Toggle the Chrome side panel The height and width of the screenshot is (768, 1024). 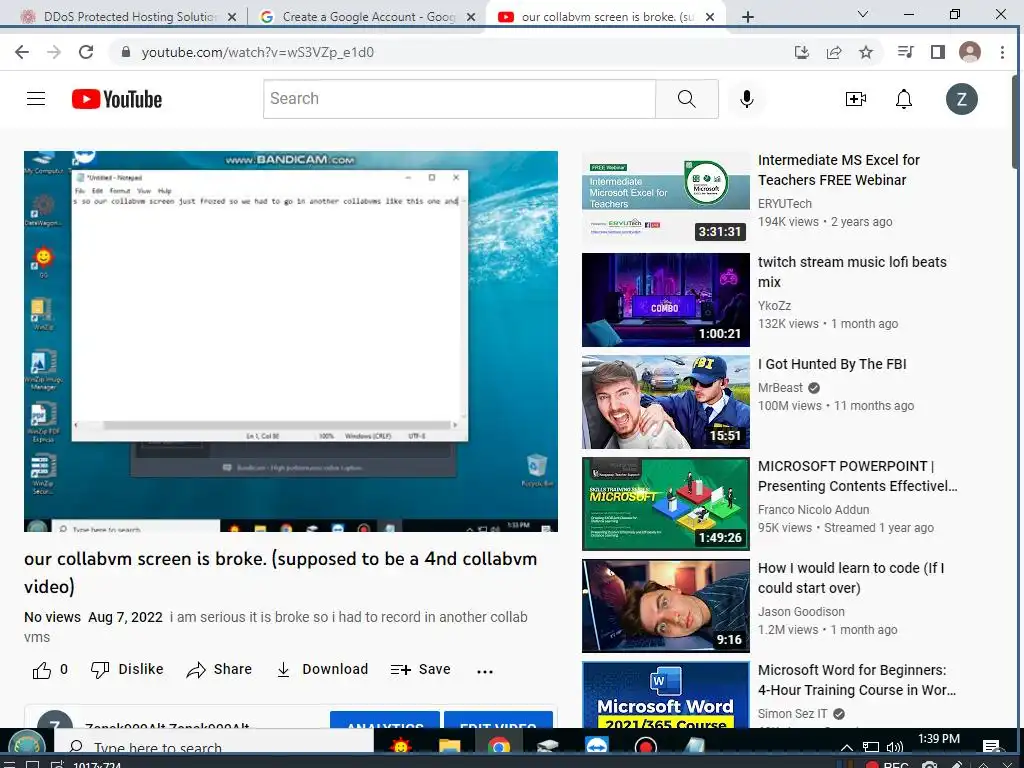point(938,52)
